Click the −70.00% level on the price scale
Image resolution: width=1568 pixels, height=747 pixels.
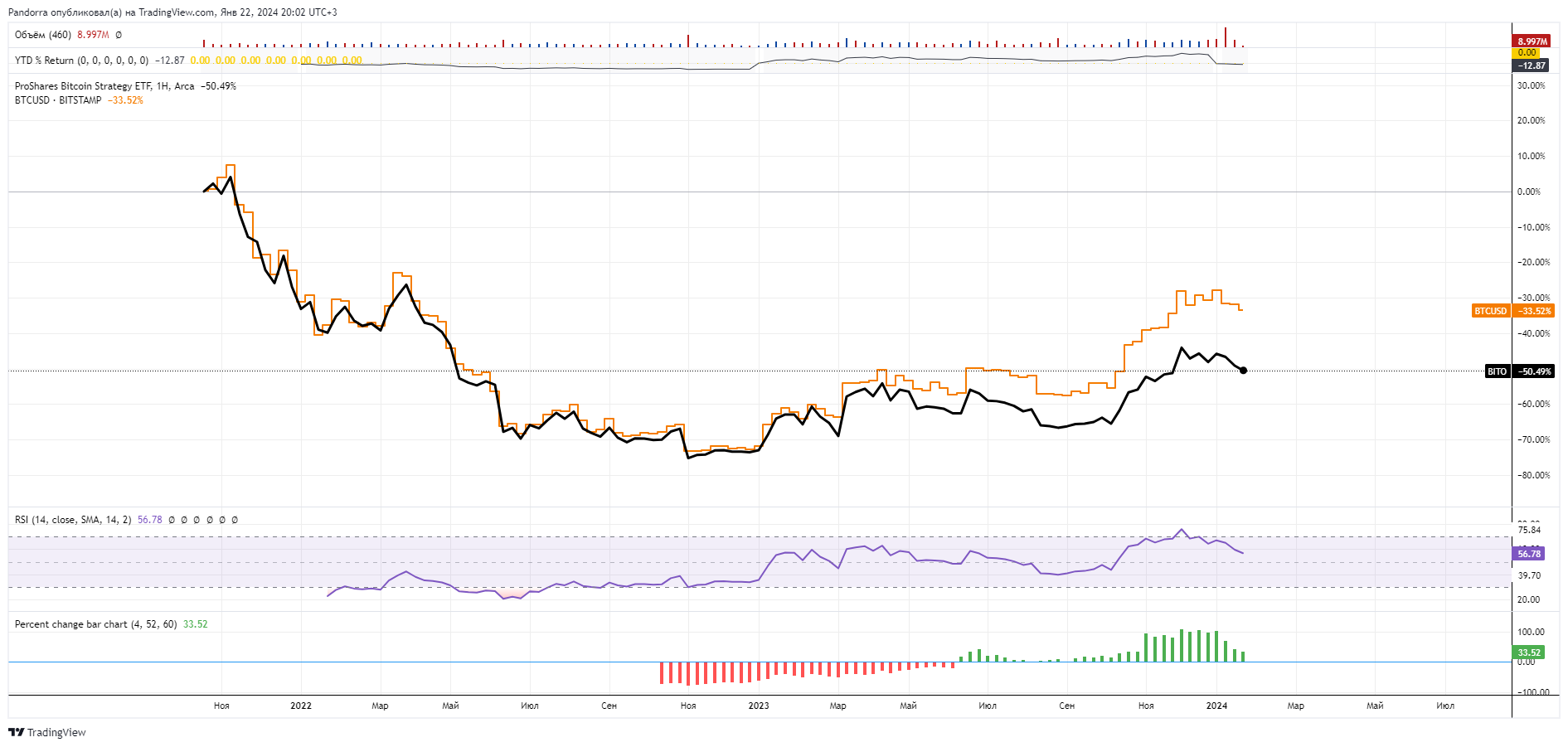click(x=1533, y=439)
